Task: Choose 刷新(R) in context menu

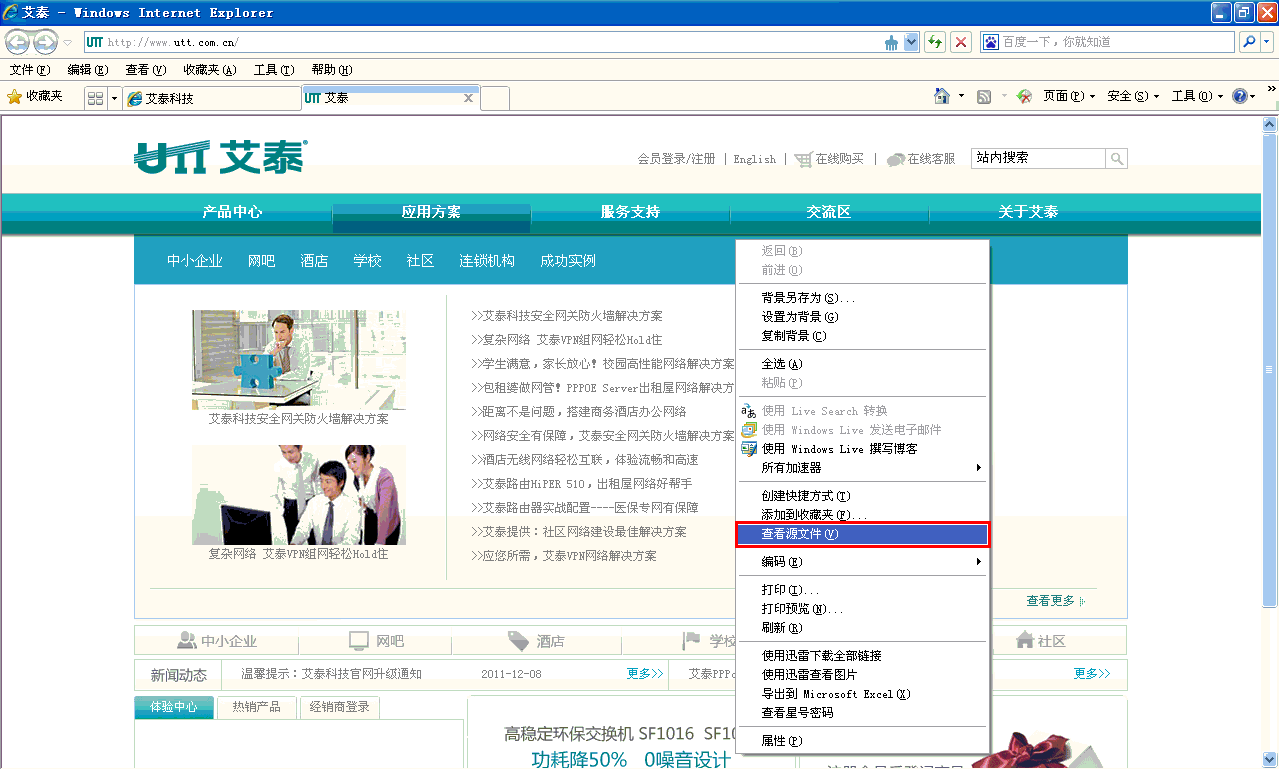Action: point(862,628)
